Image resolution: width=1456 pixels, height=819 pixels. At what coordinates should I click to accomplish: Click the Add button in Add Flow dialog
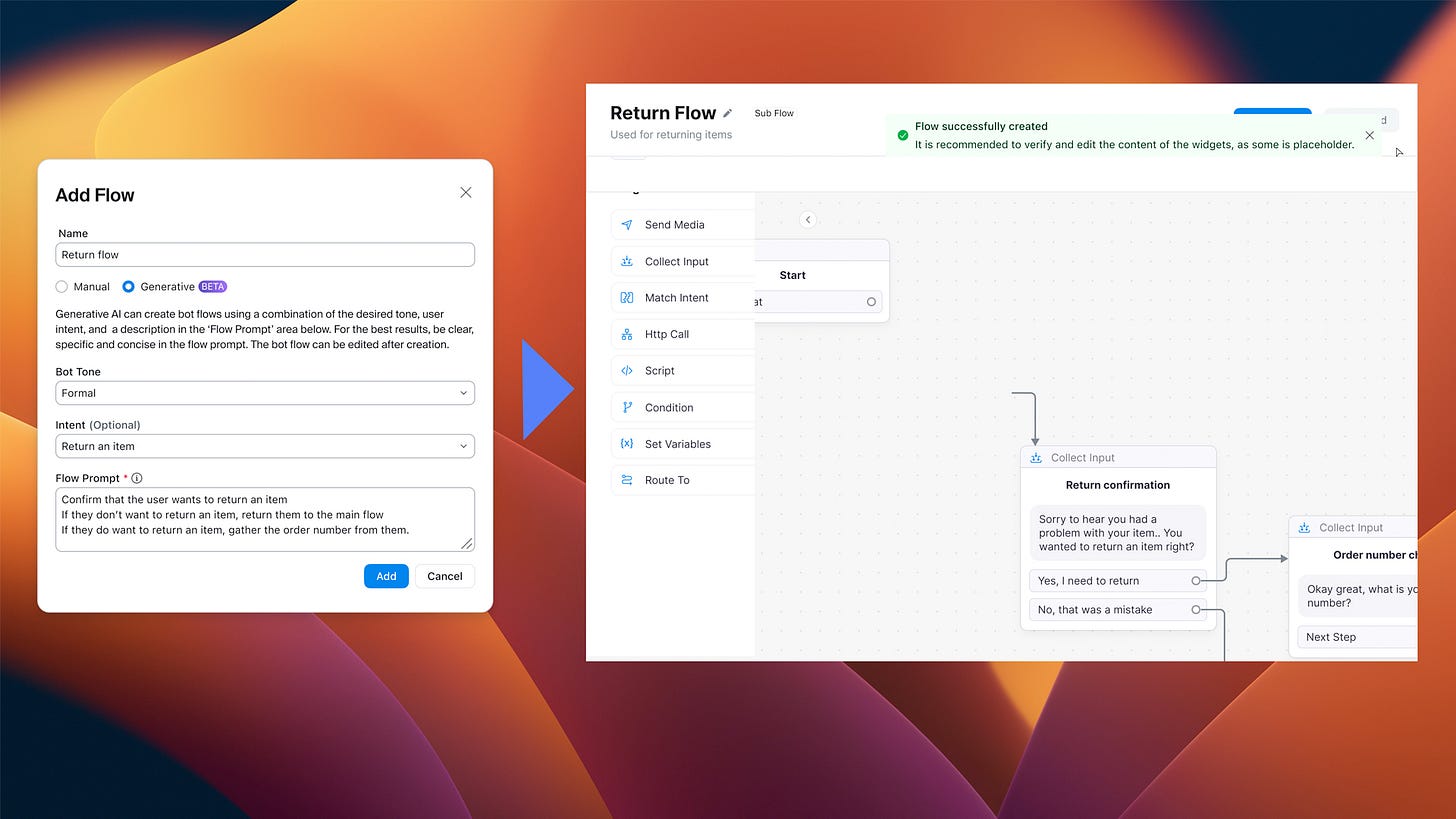[x=386, y=576]
